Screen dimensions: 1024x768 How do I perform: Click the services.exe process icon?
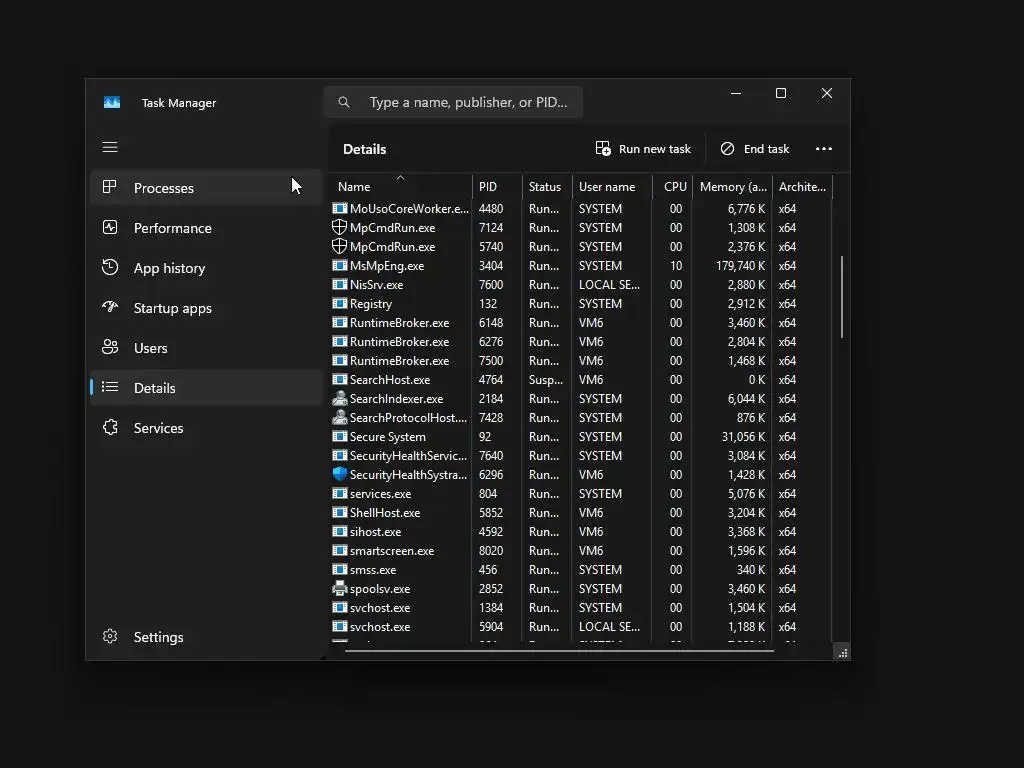(x=340, y=493)
